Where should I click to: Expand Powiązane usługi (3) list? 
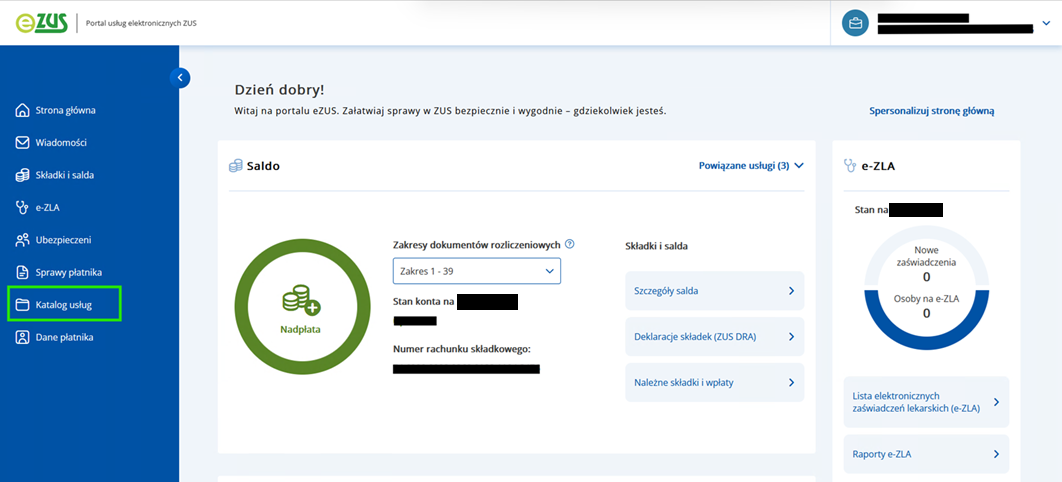click(750, 166)
